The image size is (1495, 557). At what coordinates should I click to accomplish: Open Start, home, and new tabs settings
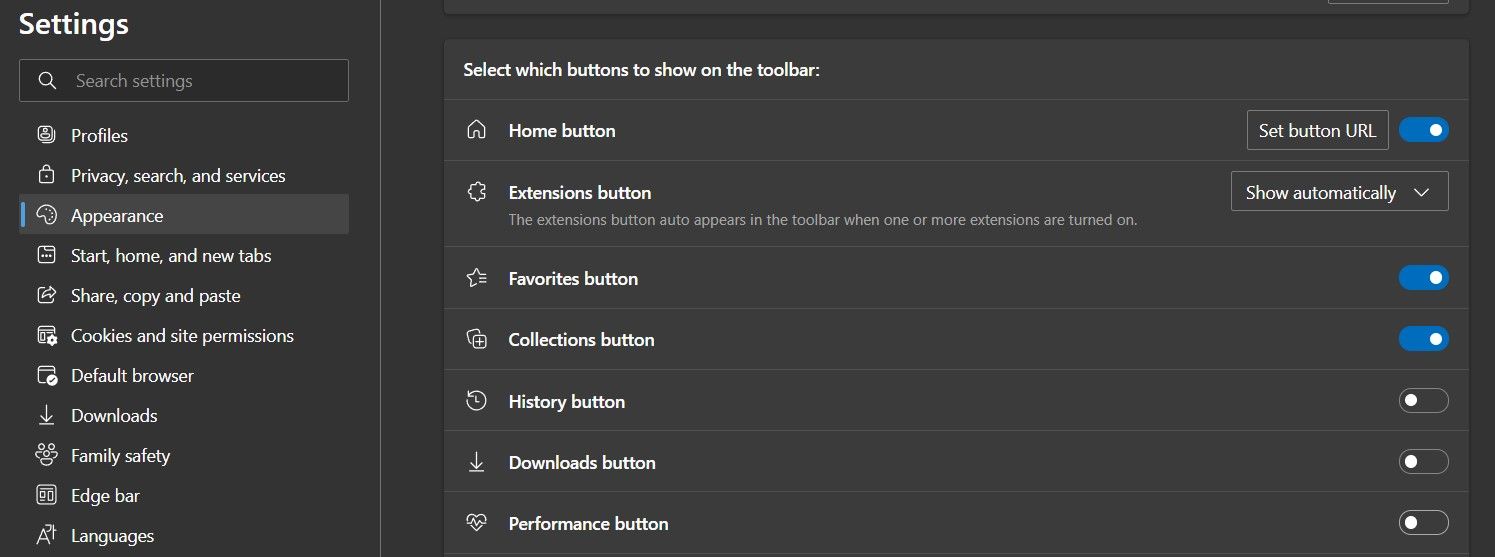point(171,255)
